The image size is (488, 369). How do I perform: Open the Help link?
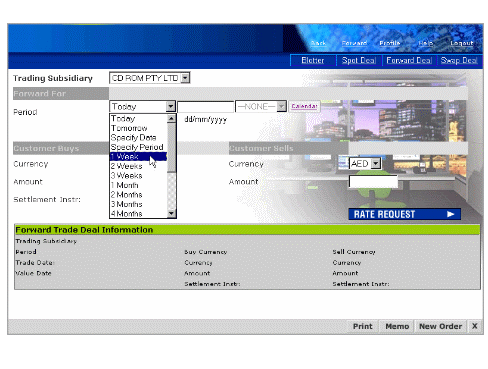click(426, 43)
